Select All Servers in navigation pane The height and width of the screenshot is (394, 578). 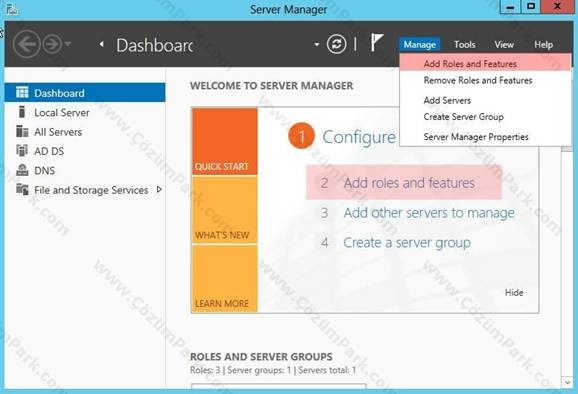tap(85, 132)
